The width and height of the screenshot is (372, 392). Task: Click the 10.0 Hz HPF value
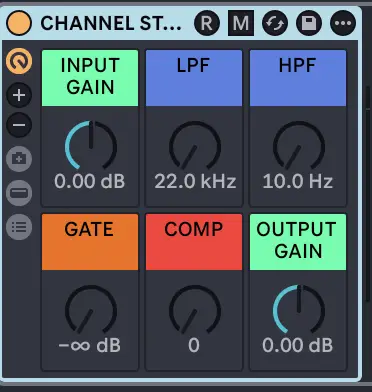tap(298, 182)
